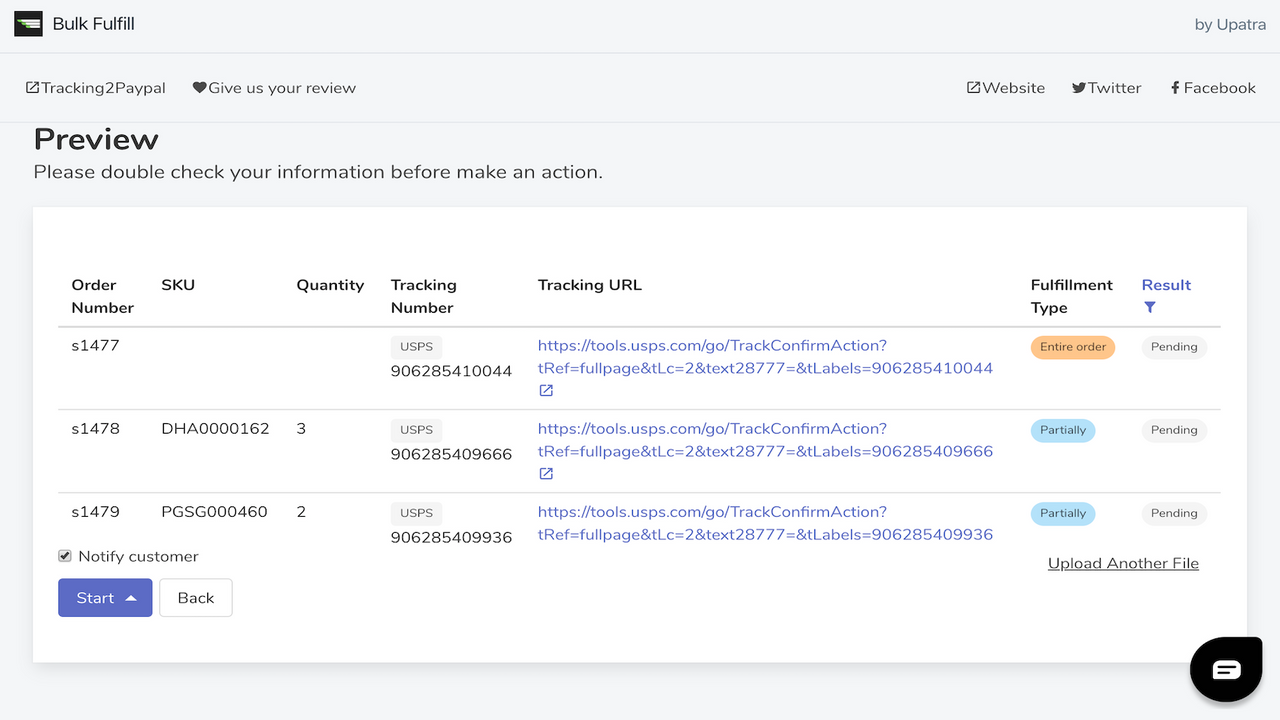
Task: Click the Fulfillment Type column header
Action: coord(1072,296)
